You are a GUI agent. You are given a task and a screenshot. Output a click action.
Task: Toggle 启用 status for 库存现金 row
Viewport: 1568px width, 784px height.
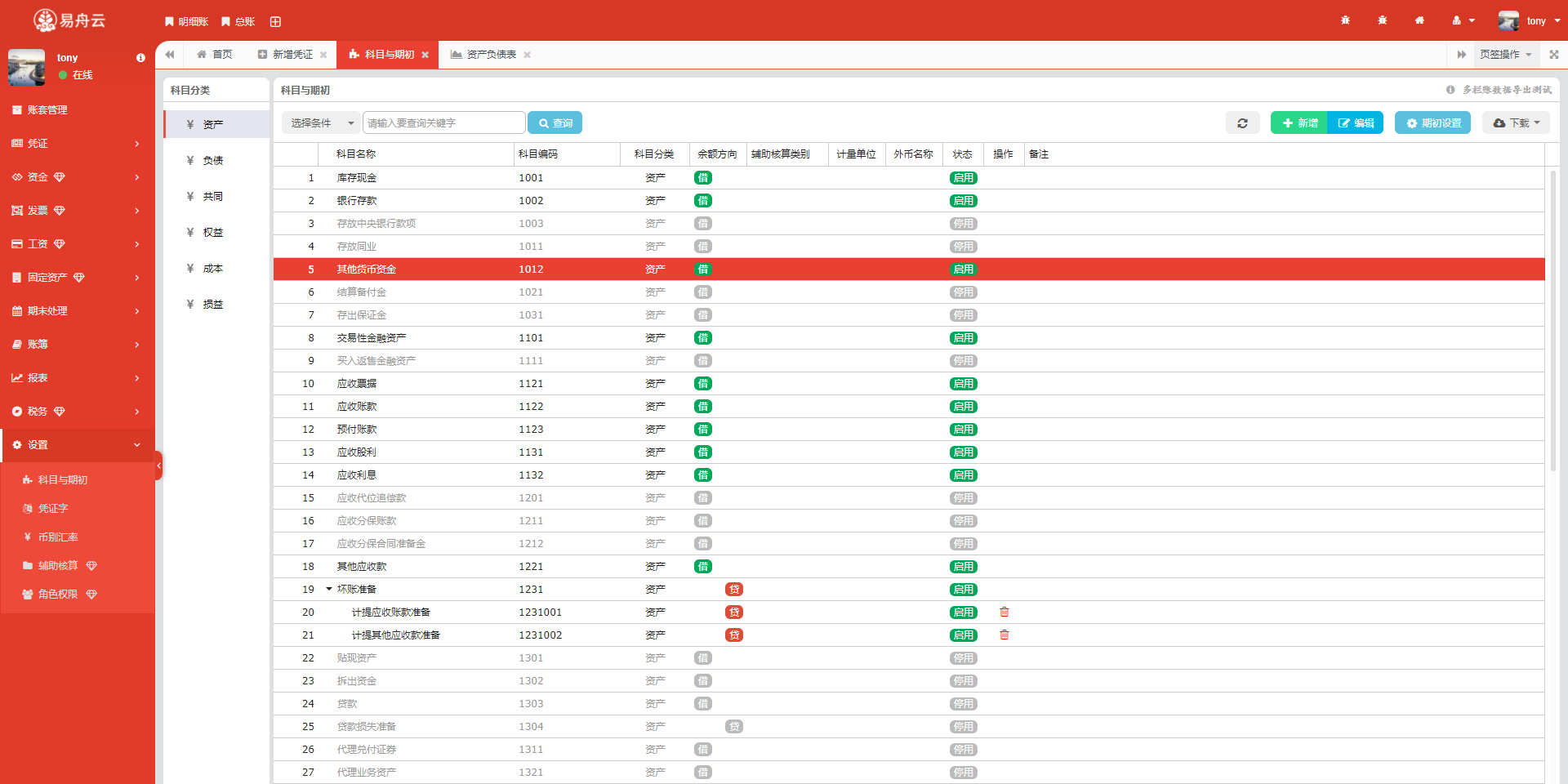[963, 178]
